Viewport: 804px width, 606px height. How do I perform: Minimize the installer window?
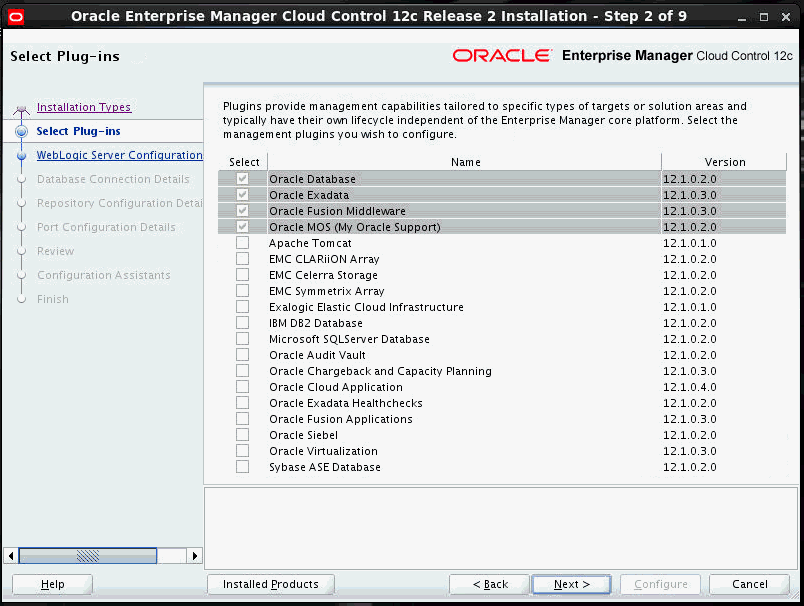[x=741, y=17]
